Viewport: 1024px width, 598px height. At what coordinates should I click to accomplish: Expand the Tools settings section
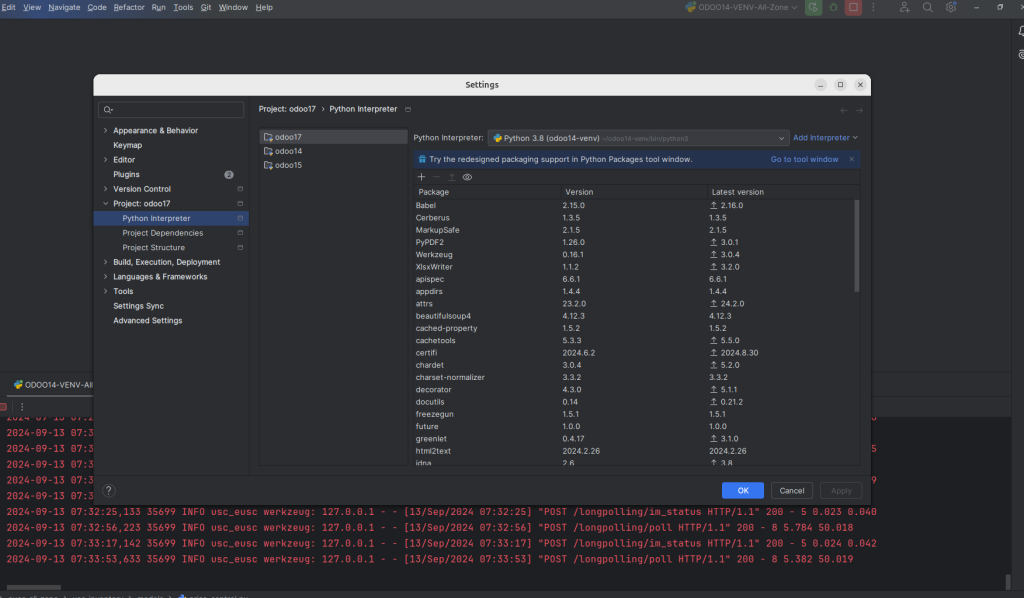point(106,292)
